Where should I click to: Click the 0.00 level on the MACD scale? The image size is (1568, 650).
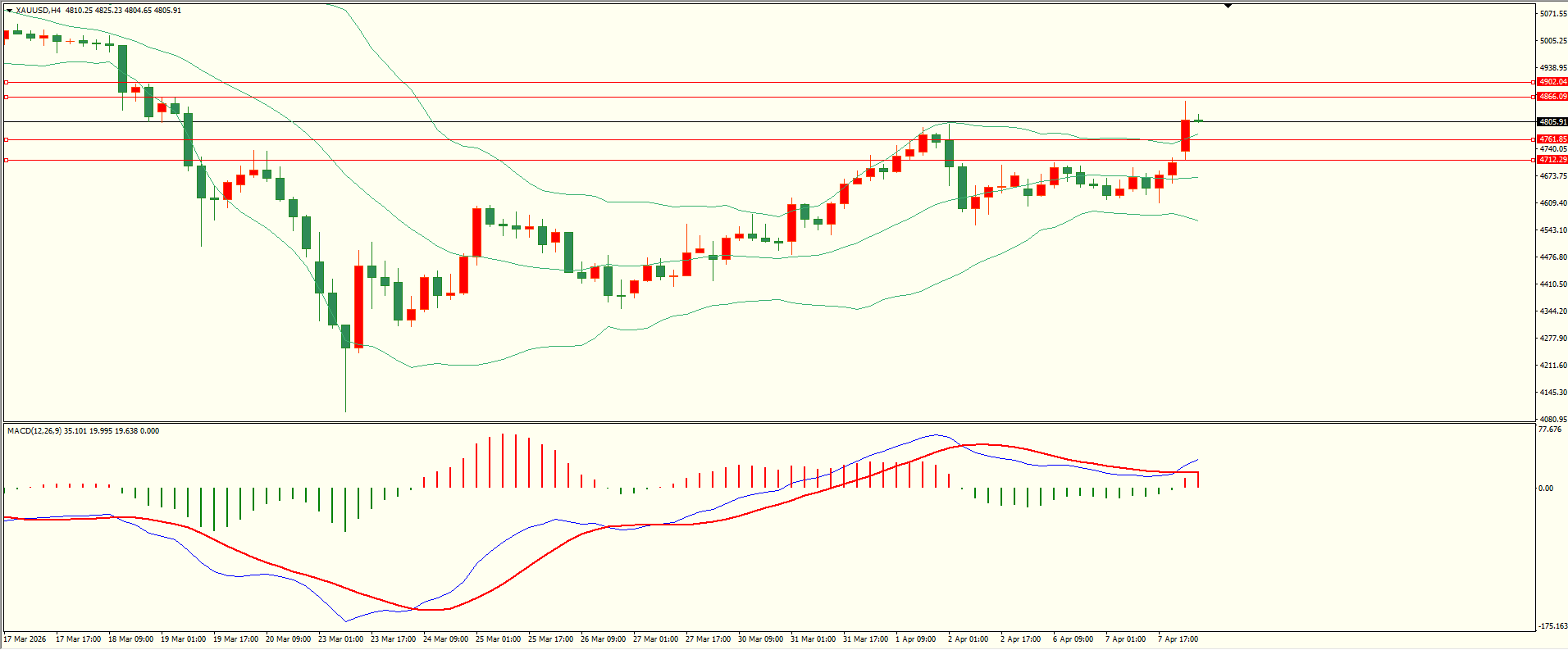1545,489
